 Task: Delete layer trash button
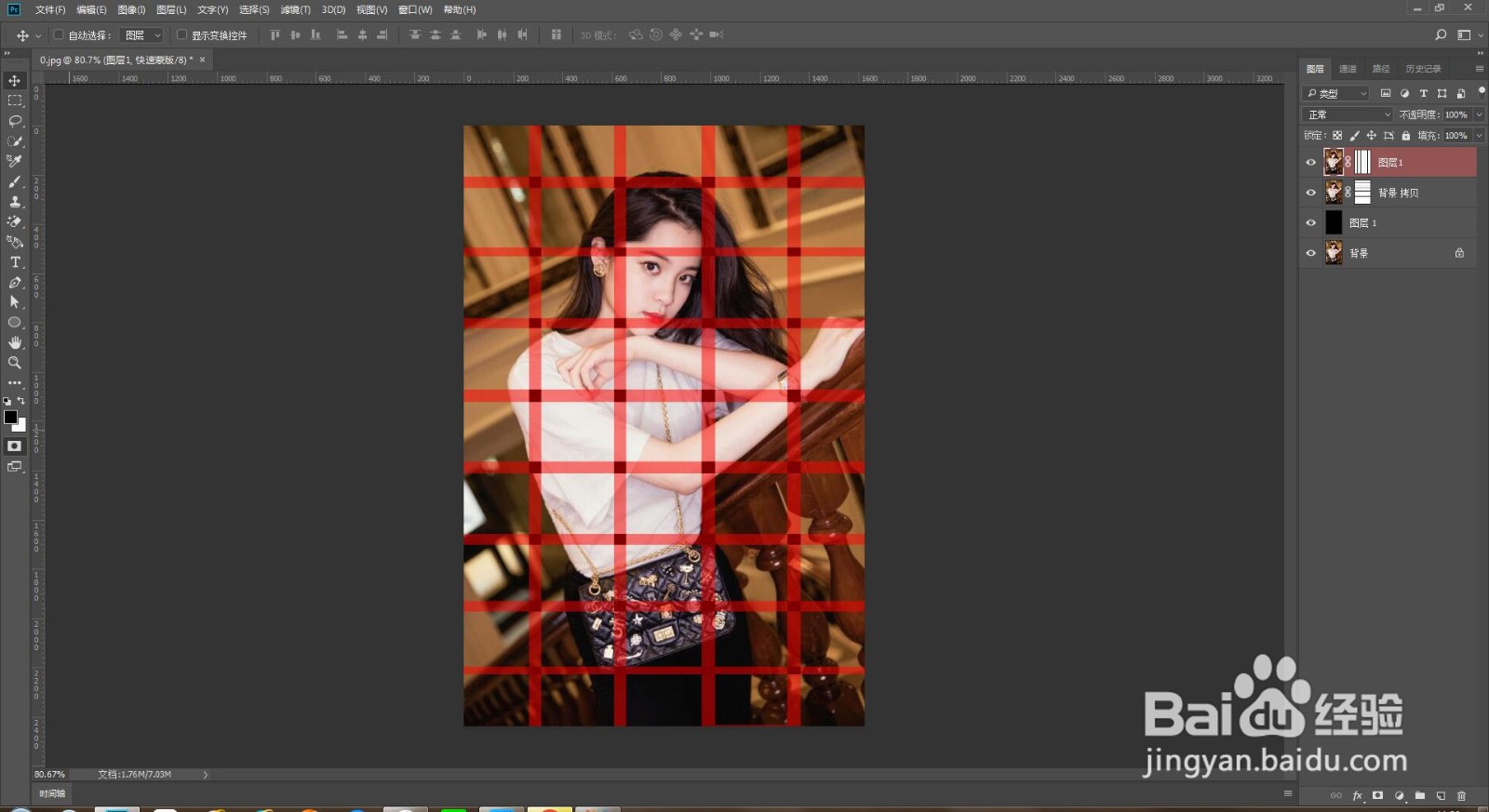1461,795
